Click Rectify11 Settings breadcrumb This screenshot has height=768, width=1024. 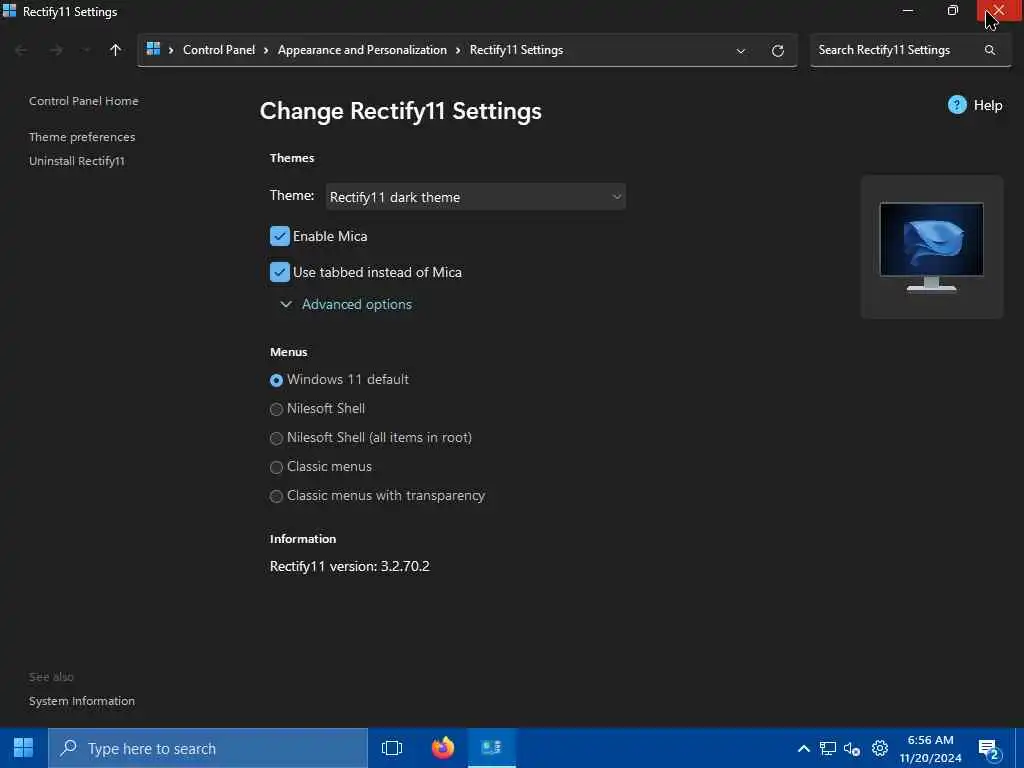pyautogui.click(x=517, y=50)
